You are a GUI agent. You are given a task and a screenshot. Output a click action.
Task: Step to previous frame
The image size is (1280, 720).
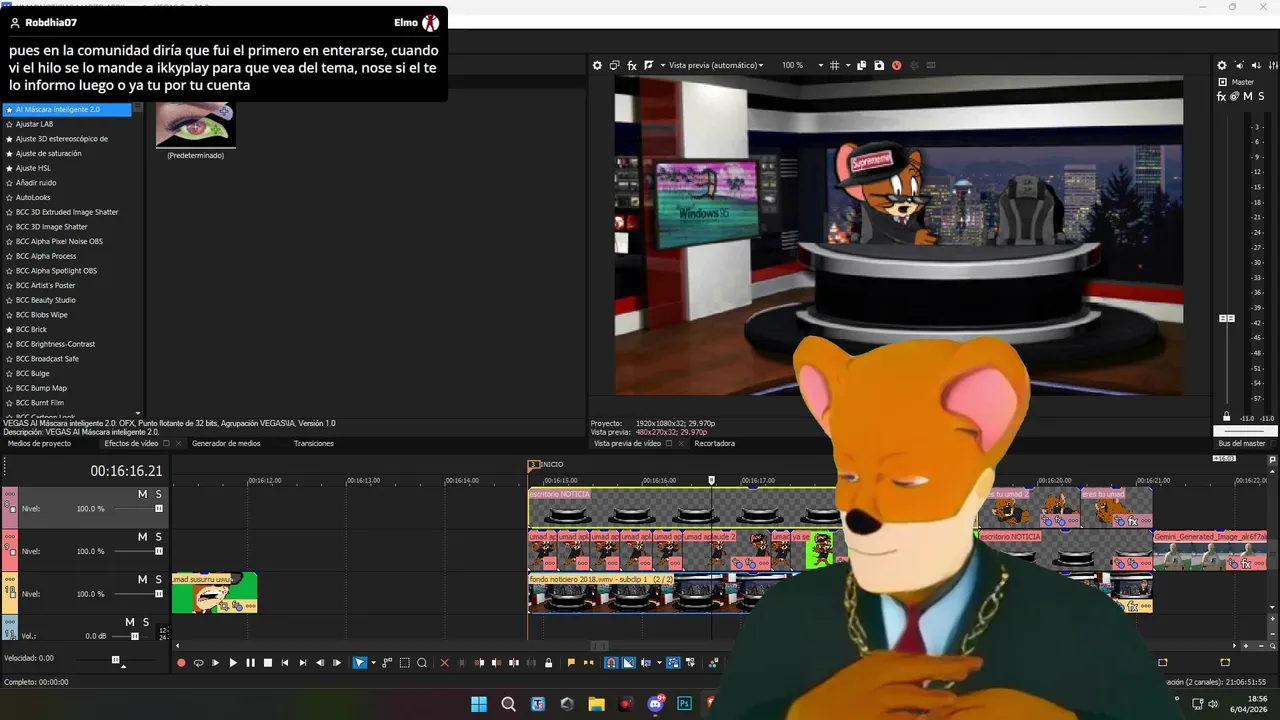[320, 663]
